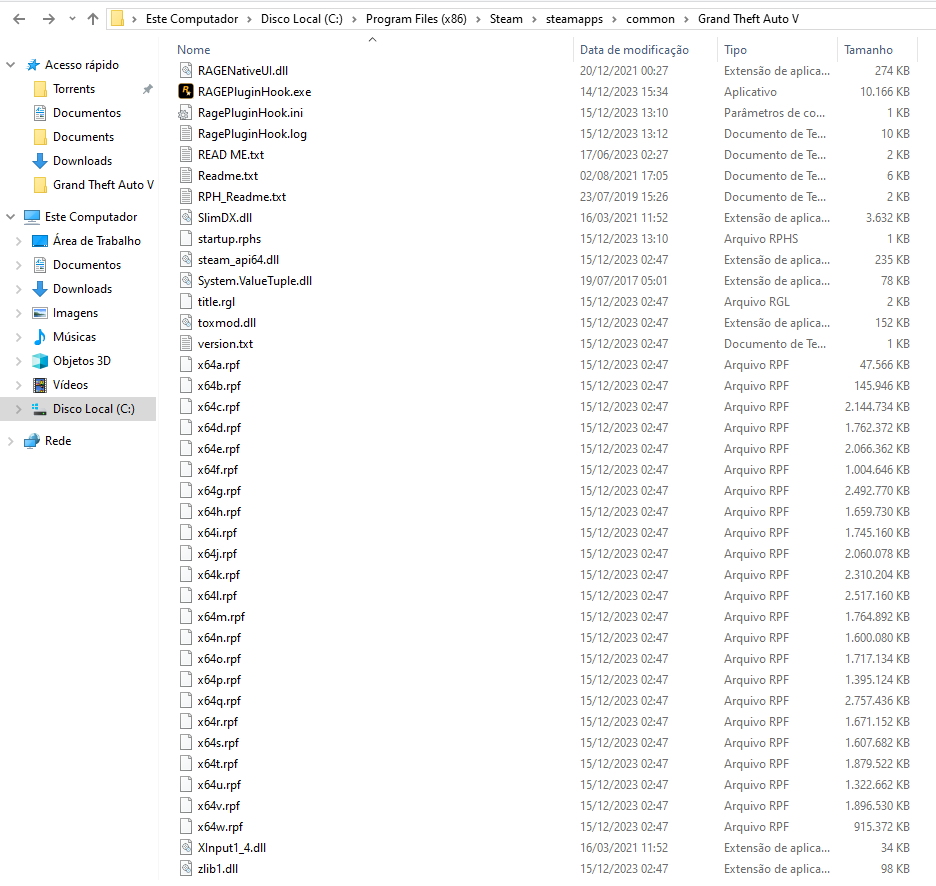Click the Back navigation arrow
The image size is (936, 886).
19,19
